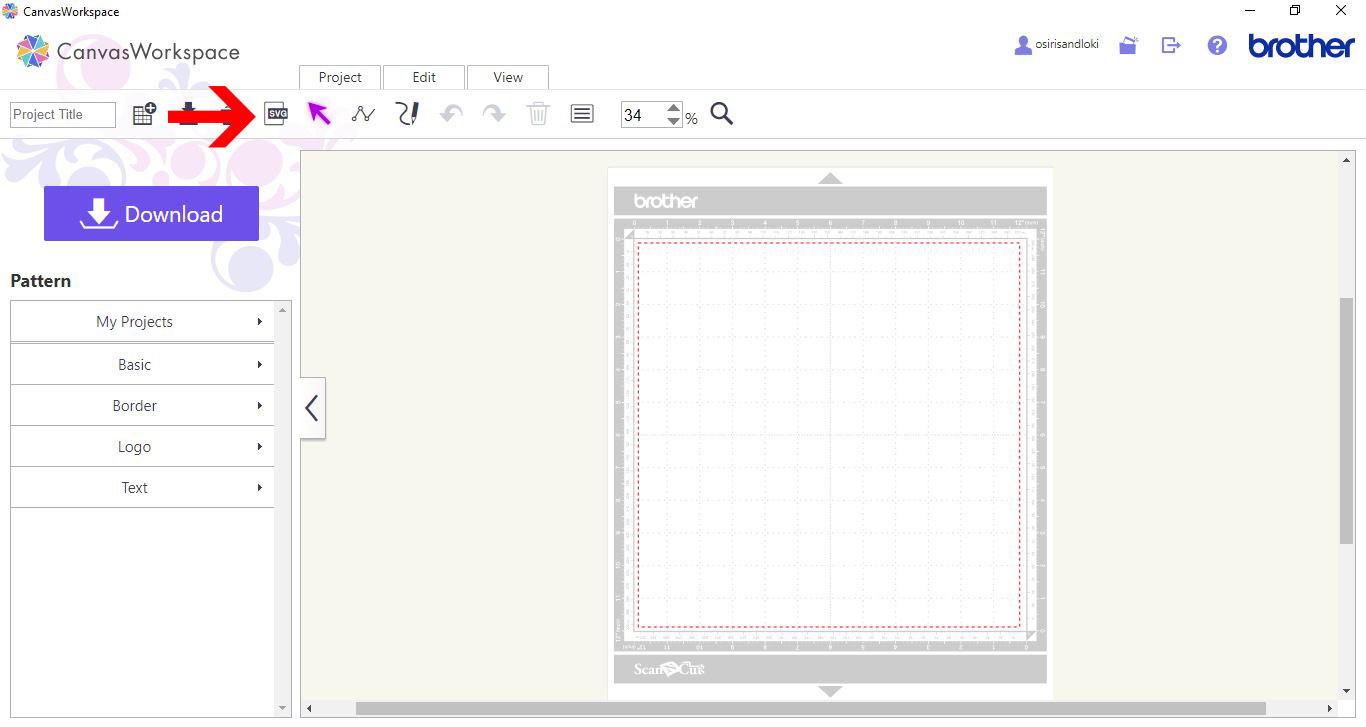The width and height of the screenshot is (1366, 727).
Task: Click the redo arrow icon
Action: click(x=494, y=114)
